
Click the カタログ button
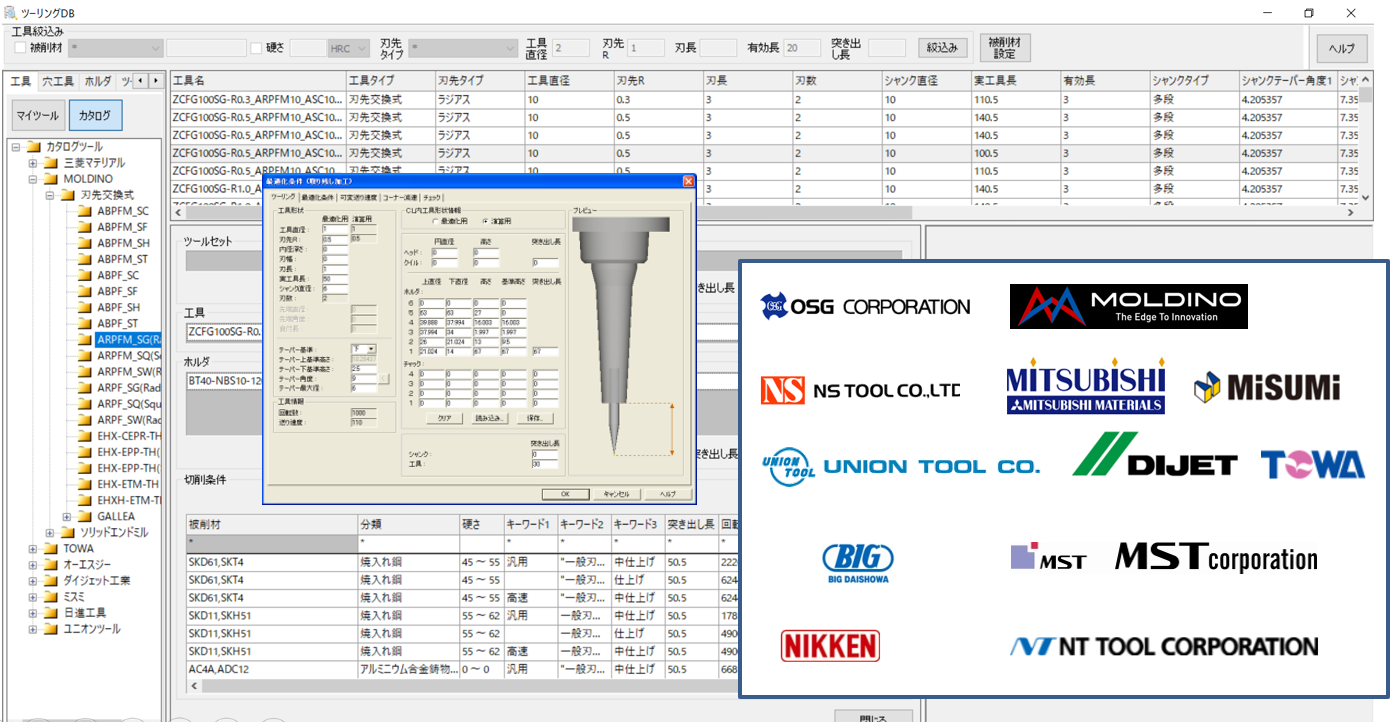[95, 115]
